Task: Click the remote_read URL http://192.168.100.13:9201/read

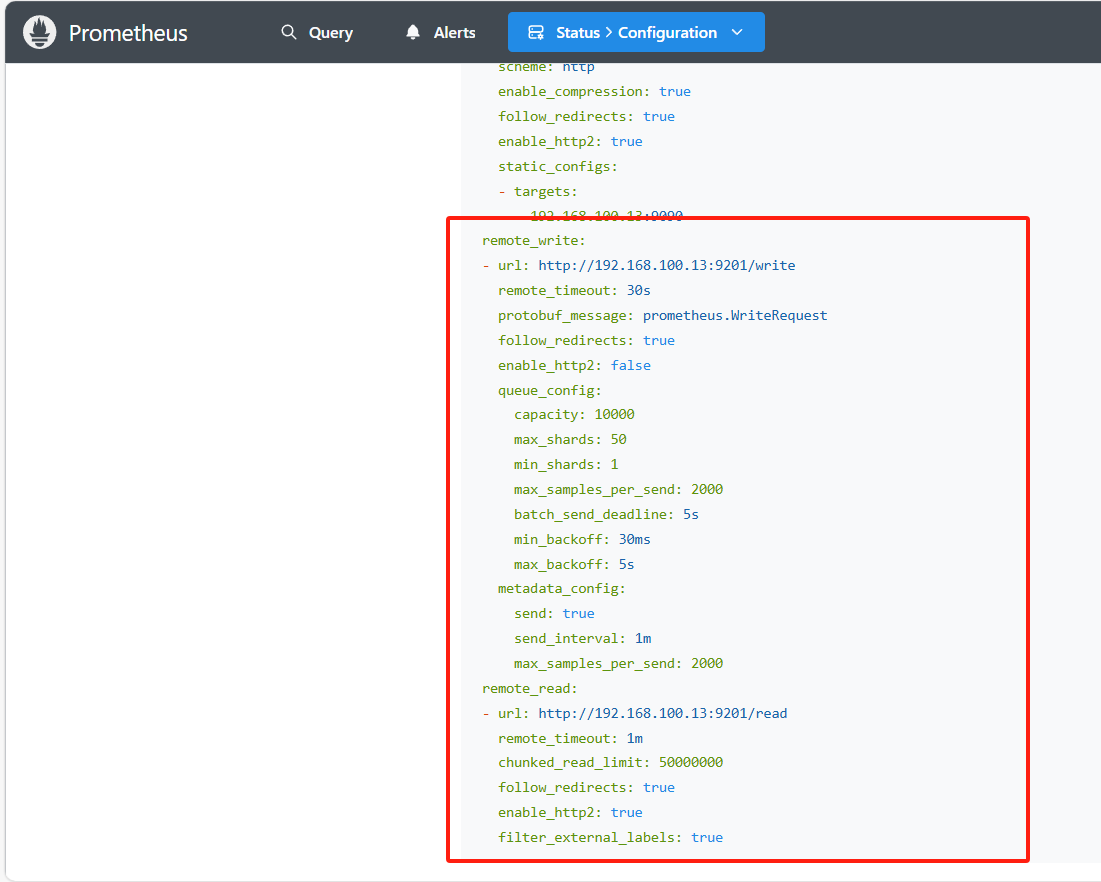Action: (x=662, y=713)
